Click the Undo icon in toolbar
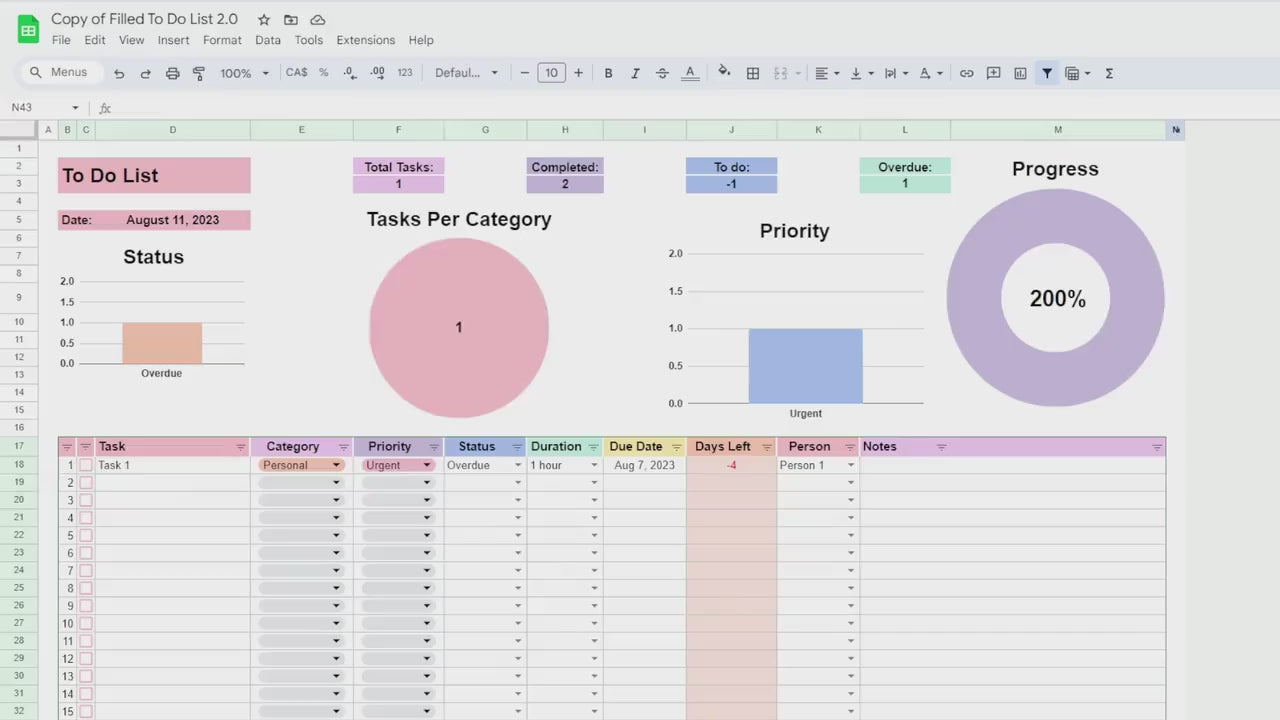The width and height of the screenshot is (1280, 720). [119, 73]
